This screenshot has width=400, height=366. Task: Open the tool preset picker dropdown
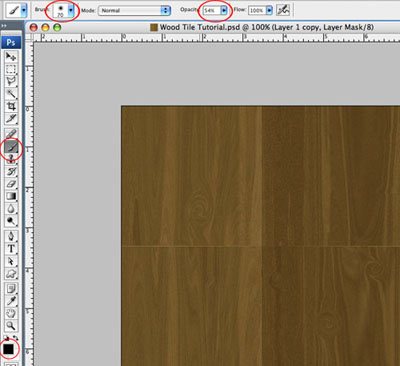coord(24,10)
